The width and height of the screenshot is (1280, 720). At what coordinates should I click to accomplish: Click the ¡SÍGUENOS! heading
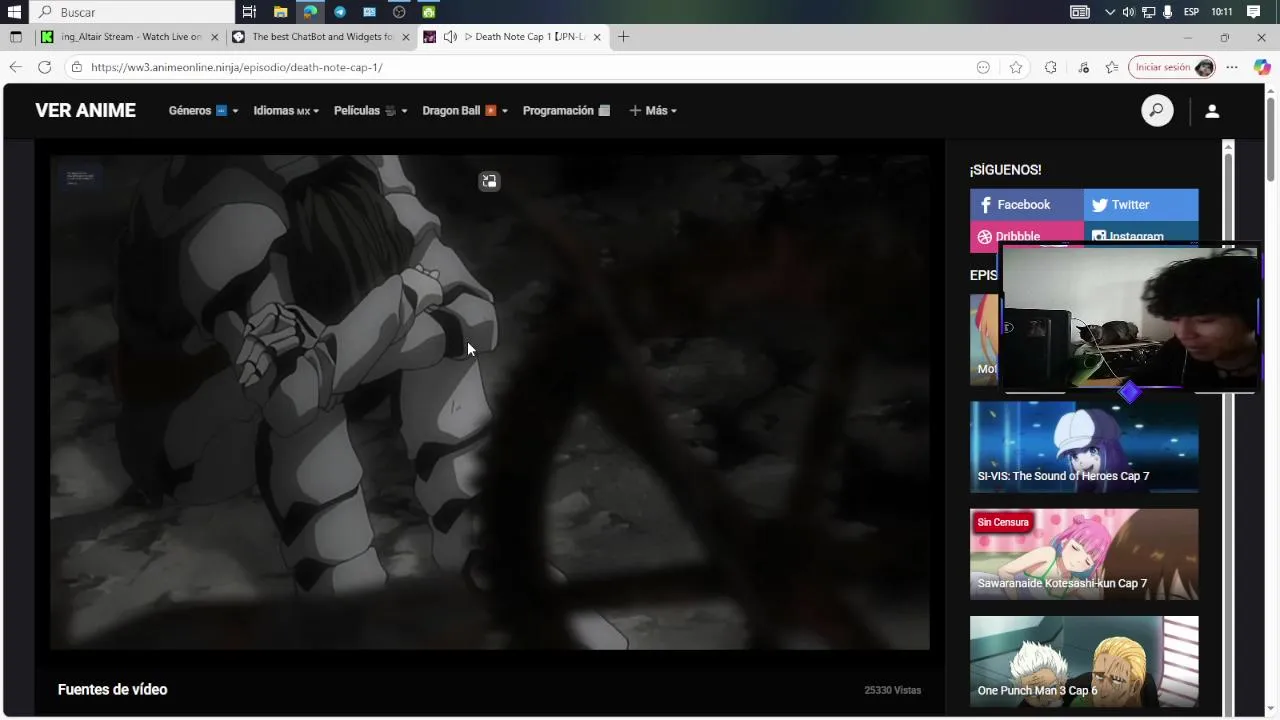pyautogui.click(x=1005, y=170)
